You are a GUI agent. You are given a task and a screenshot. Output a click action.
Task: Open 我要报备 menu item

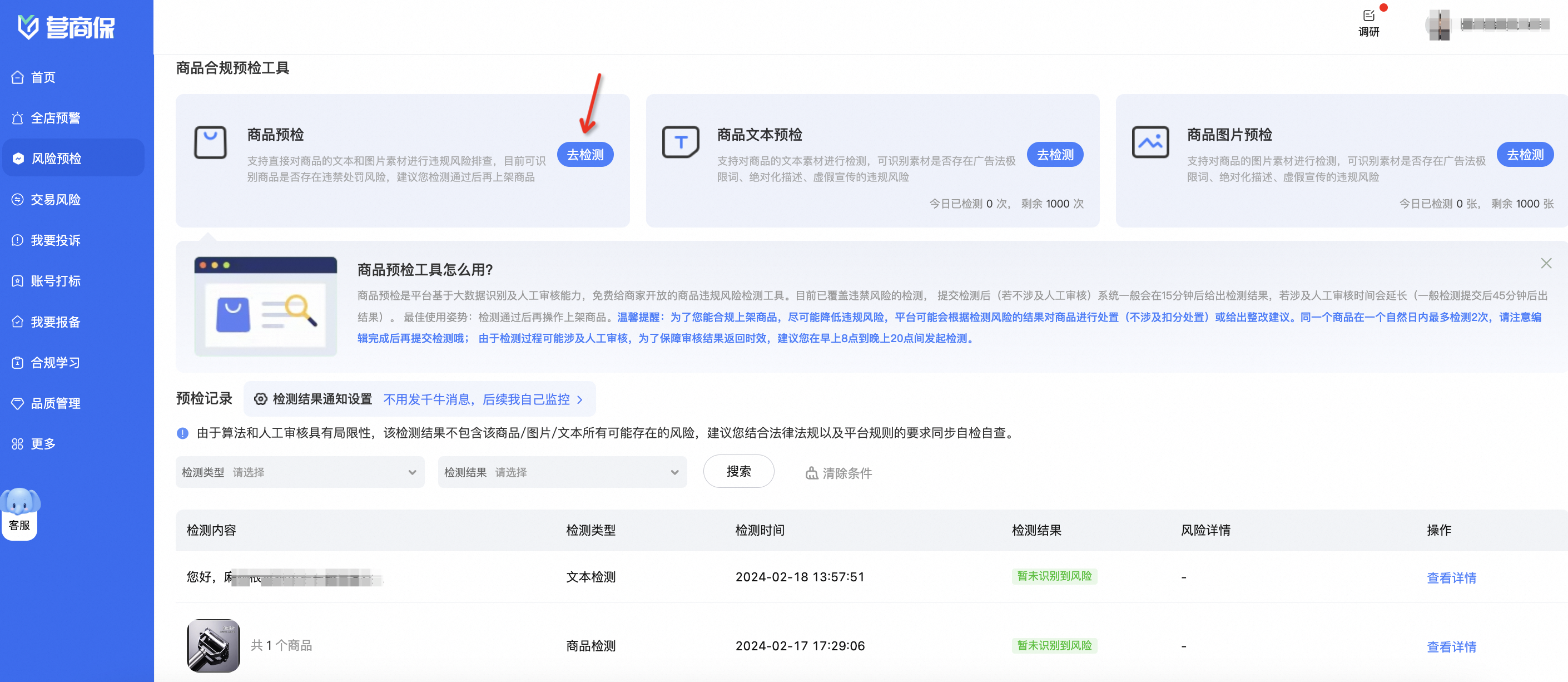click(56, 322)
